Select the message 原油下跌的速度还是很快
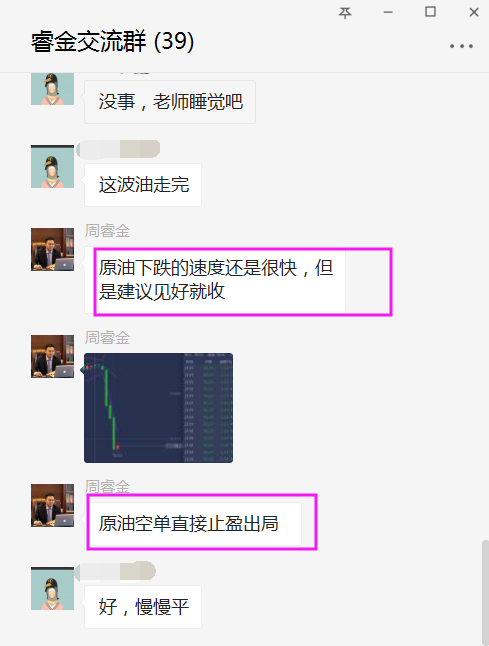The height and width of the screenshot is (646, 489). [215, 280]
